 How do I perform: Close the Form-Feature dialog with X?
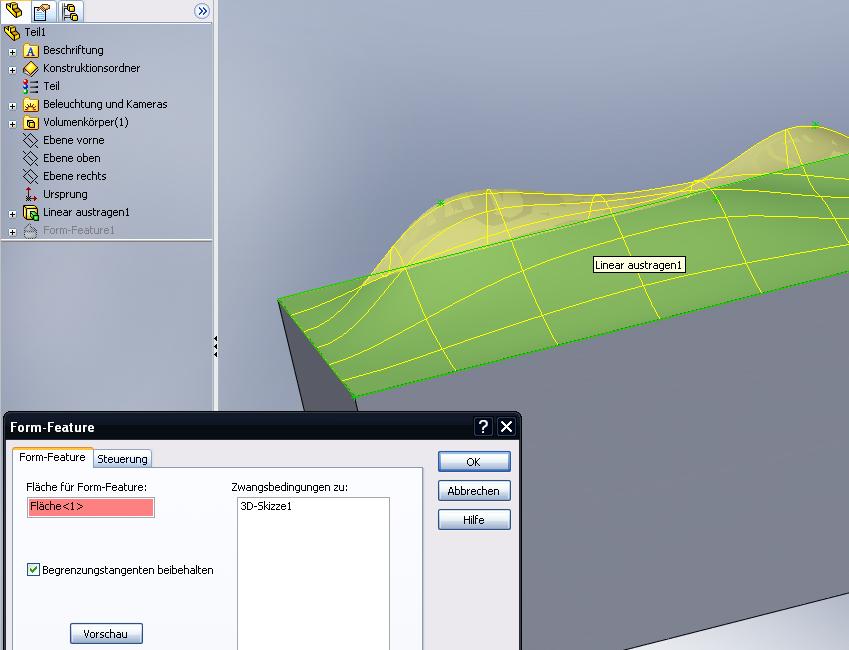pyautogui.click(x=506, y=427)
